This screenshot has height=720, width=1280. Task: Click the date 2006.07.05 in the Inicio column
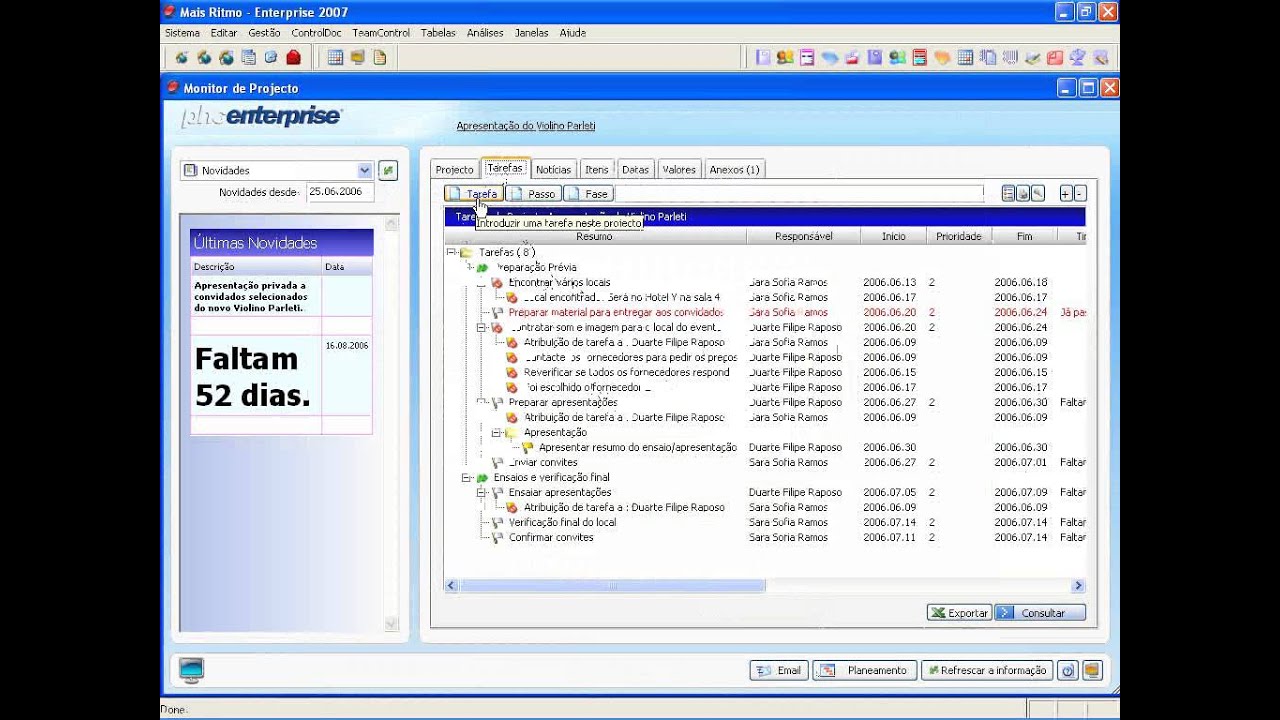tap(889, 492)
